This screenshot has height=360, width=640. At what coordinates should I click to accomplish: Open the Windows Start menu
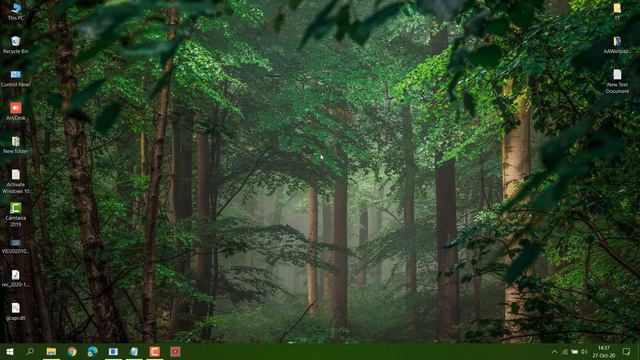(10, 351)
